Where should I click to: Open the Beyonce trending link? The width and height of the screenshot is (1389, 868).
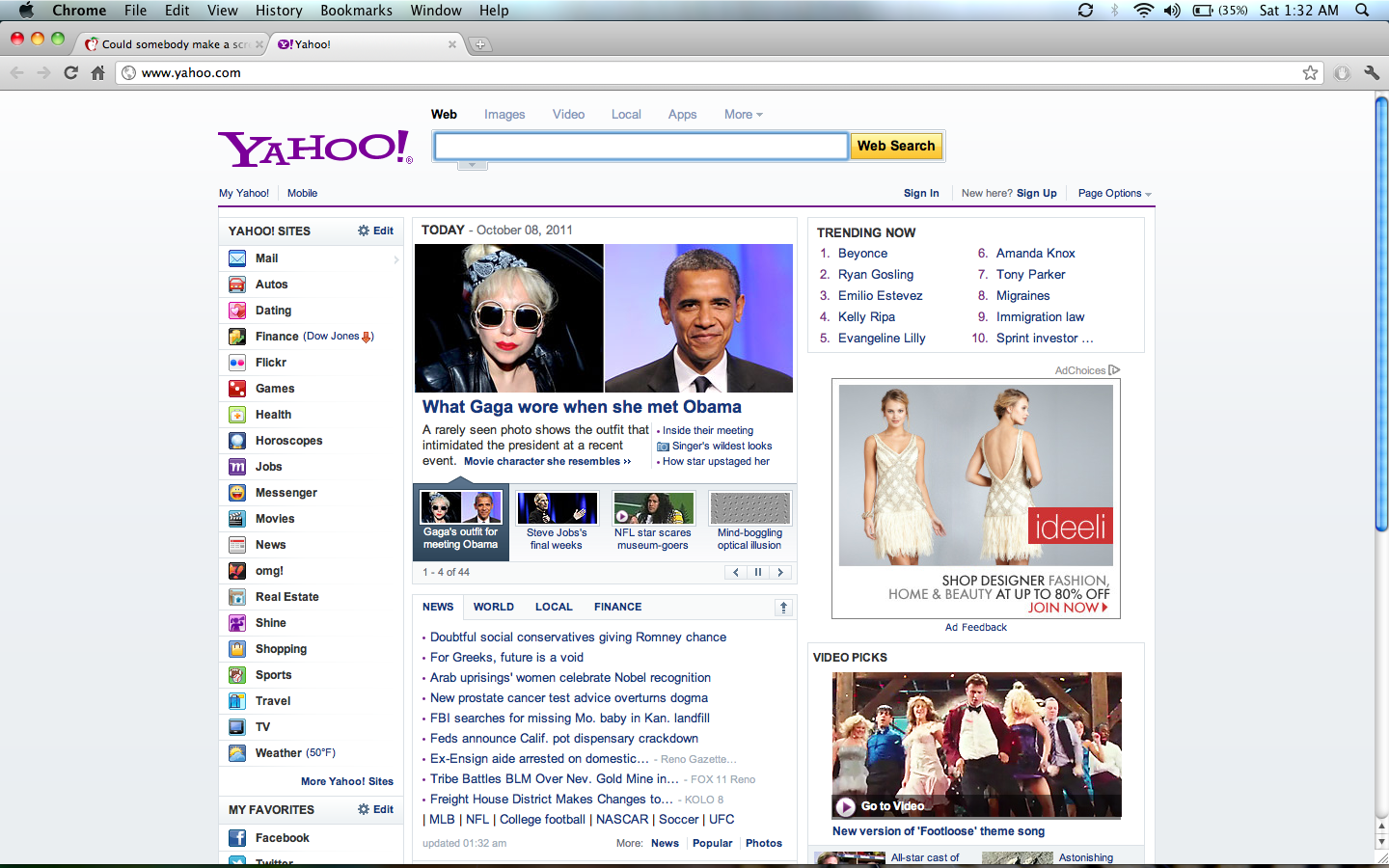(862, 254)
